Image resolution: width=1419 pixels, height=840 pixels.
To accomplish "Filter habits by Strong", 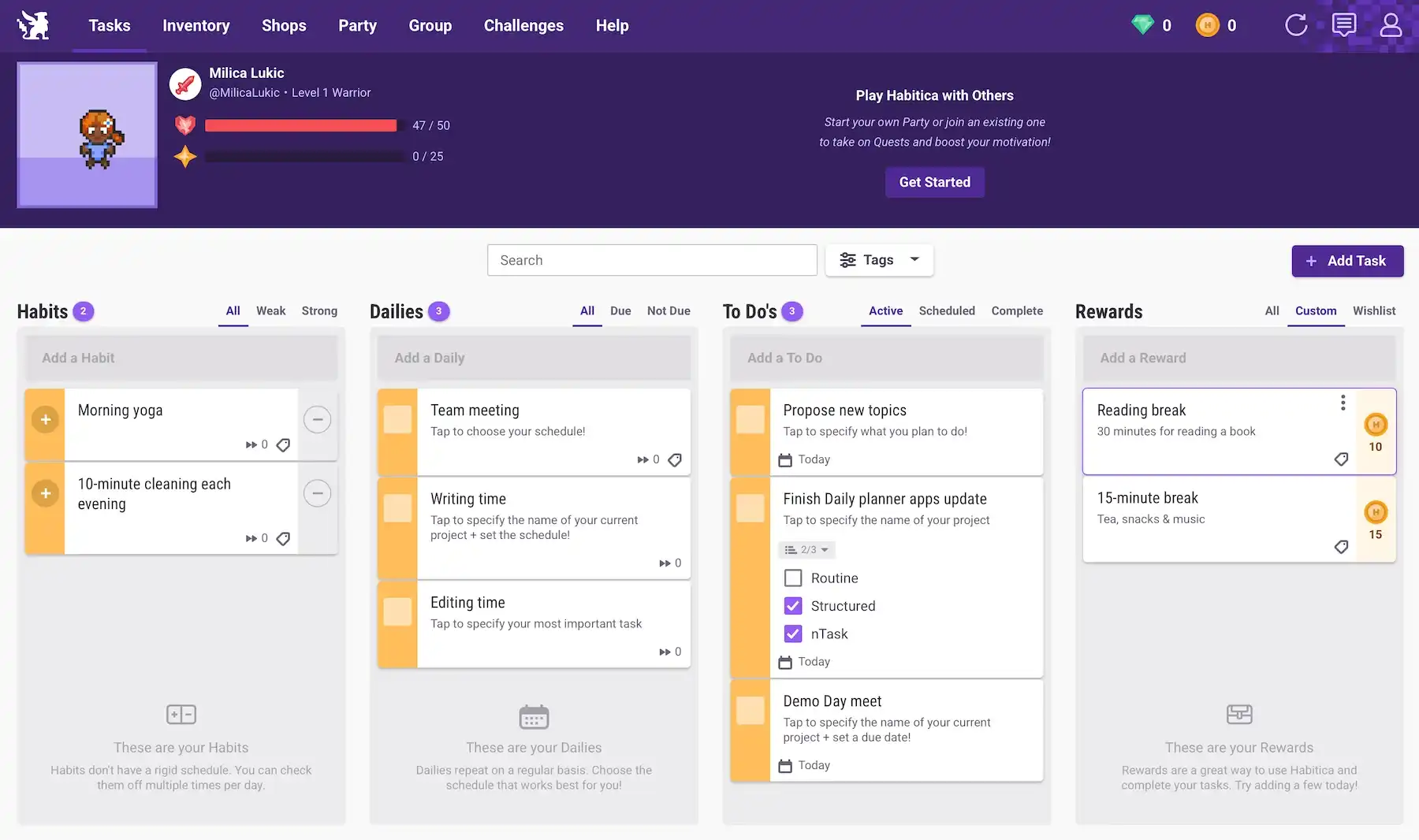I will 319,311.
